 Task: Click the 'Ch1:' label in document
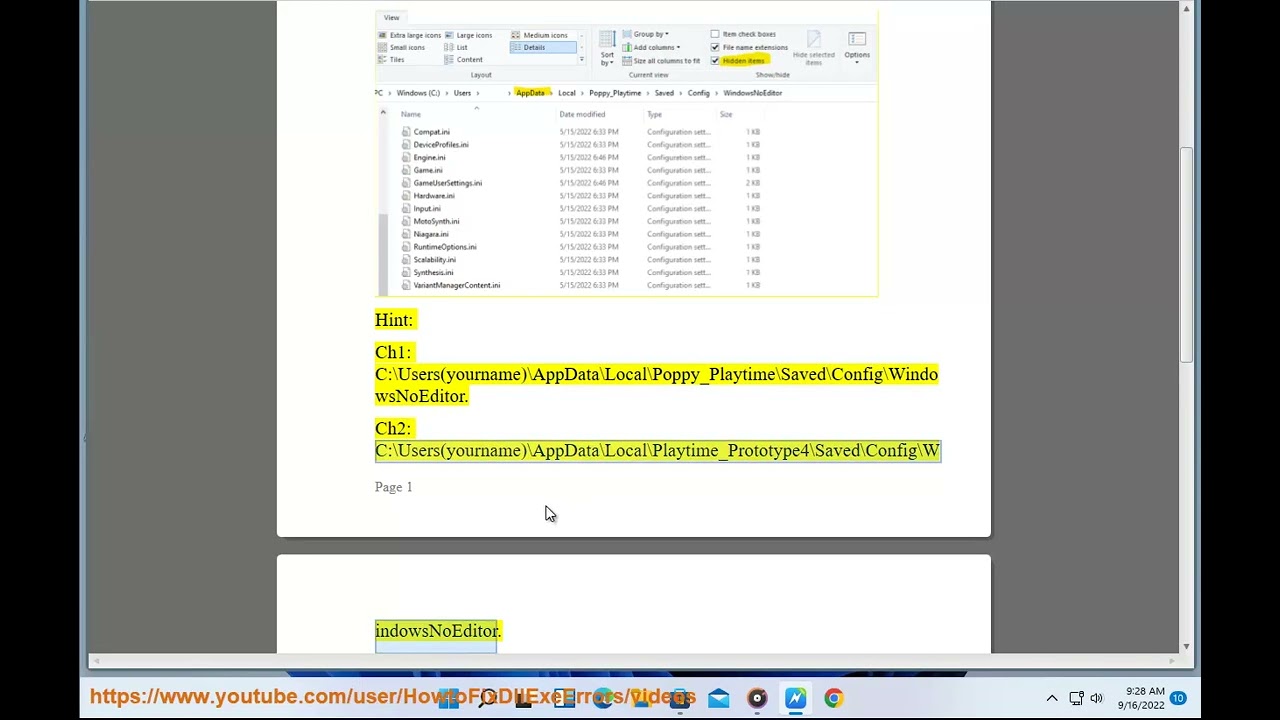tap(393, 352)
